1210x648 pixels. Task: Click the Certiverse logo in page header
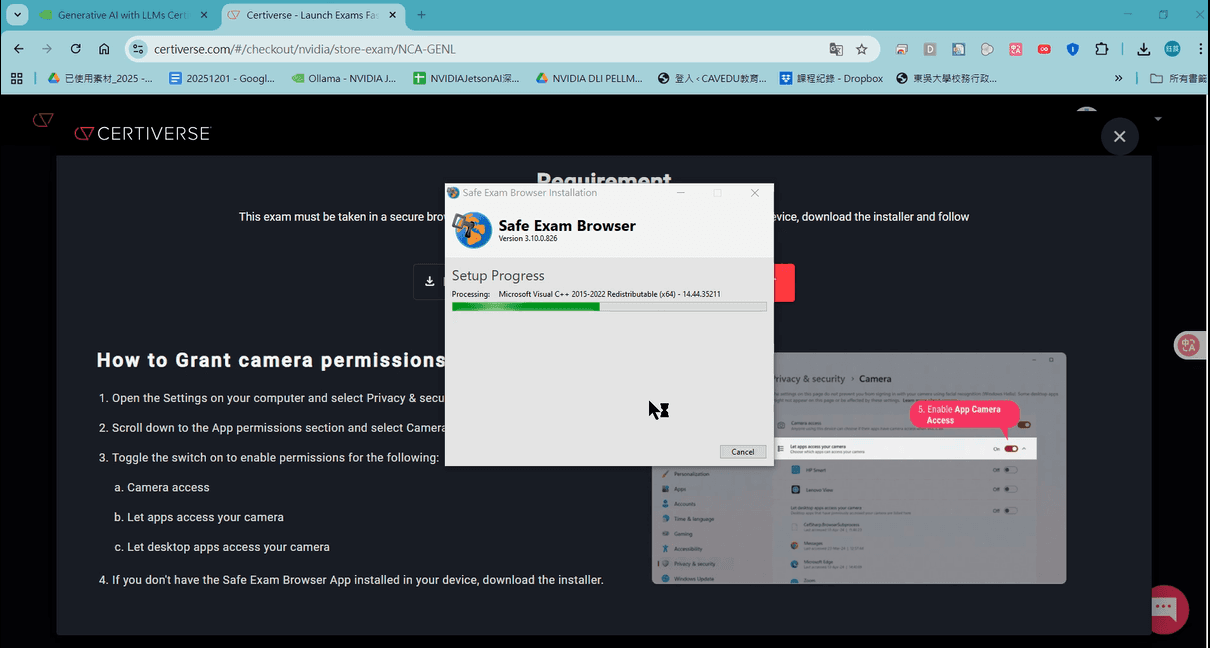click(x=142, y=133)
